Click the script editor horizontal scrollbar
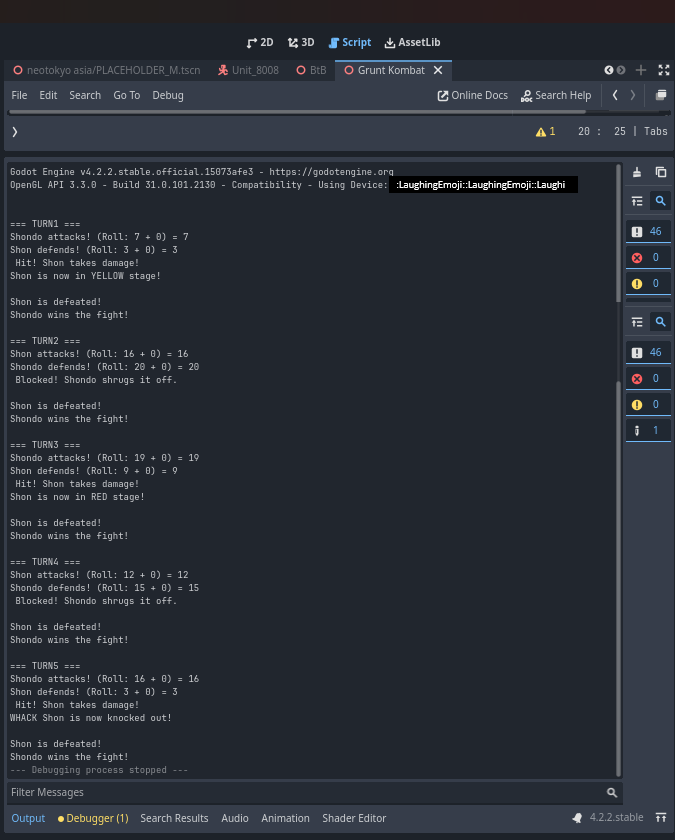This screenshot has height=840, width=675. (297, 112)
